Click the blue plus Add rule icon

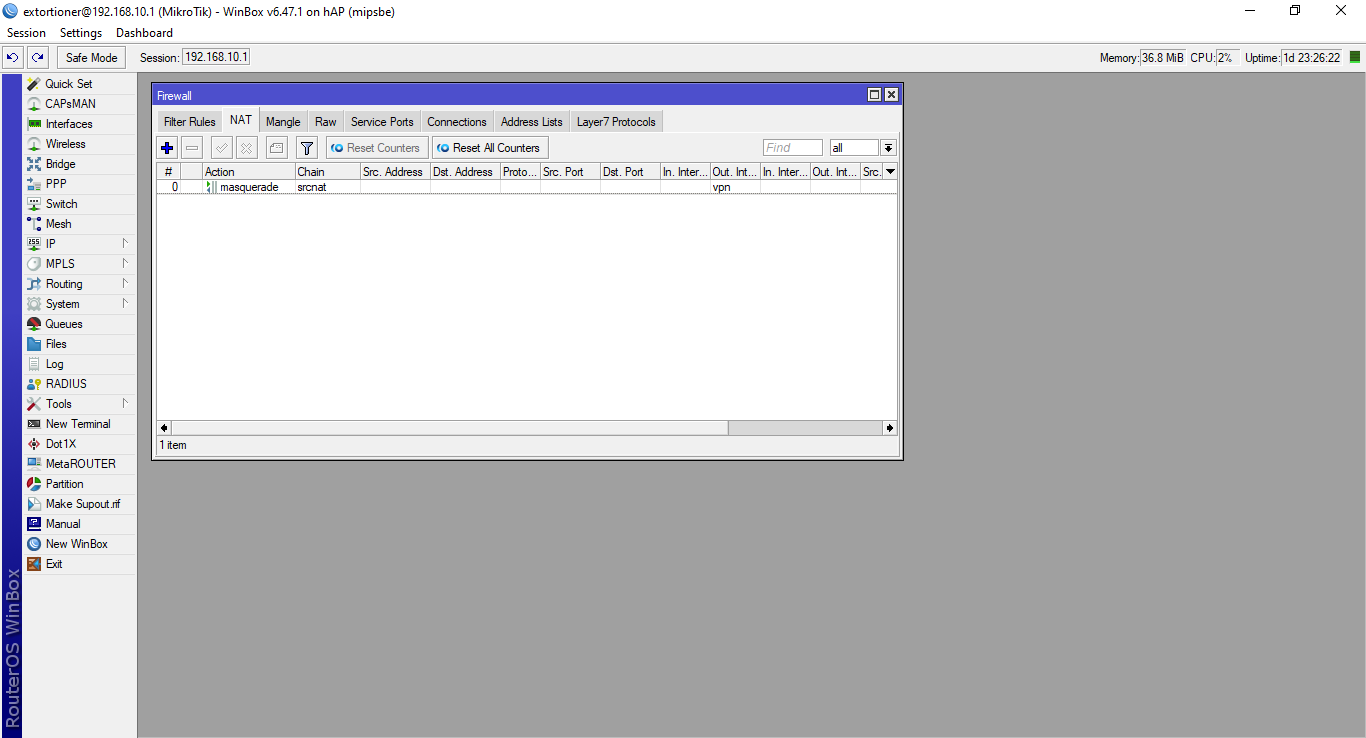click(x=167, y=148)
